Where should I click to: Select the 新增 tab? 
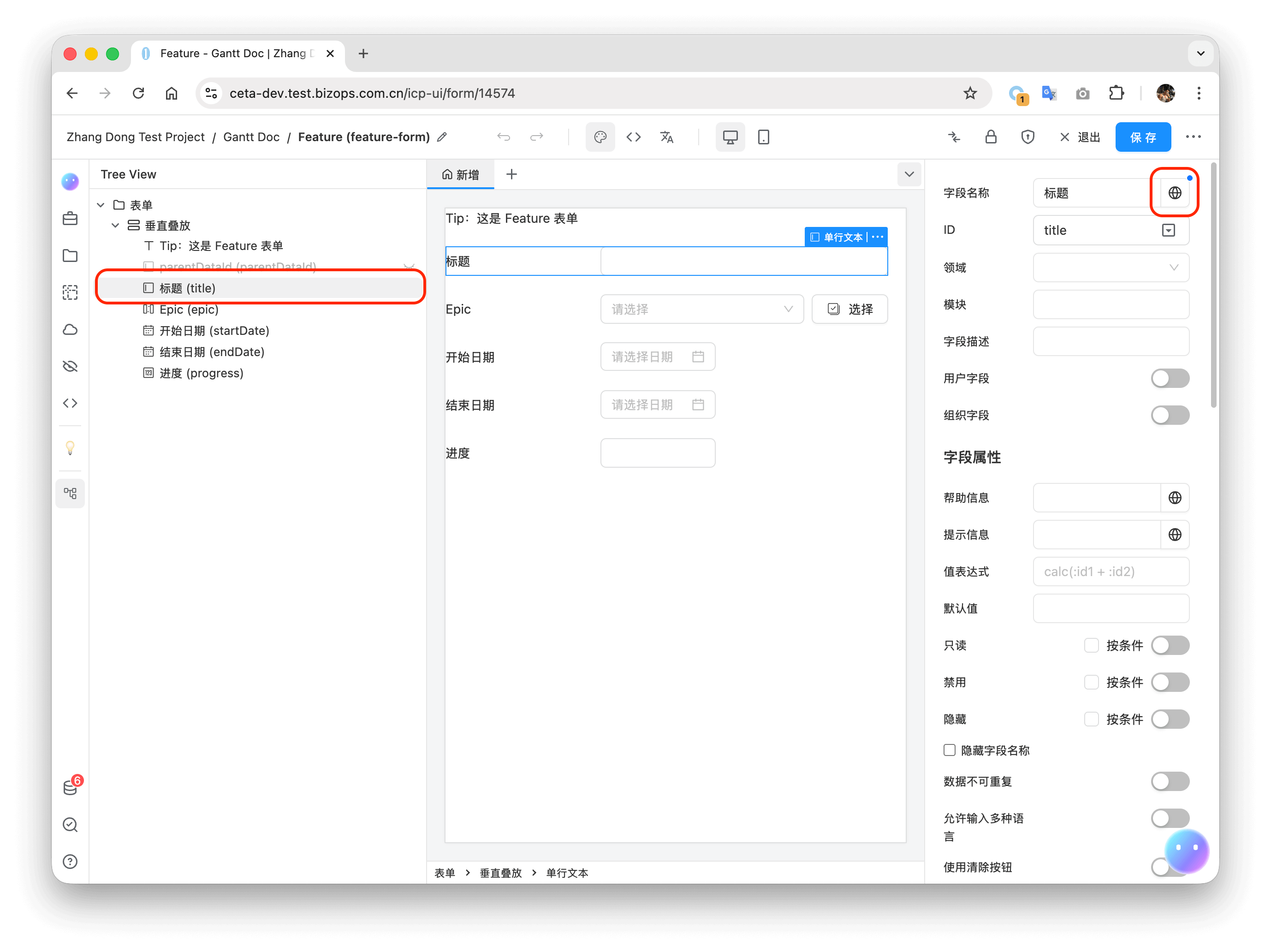(x=460, y=174)
